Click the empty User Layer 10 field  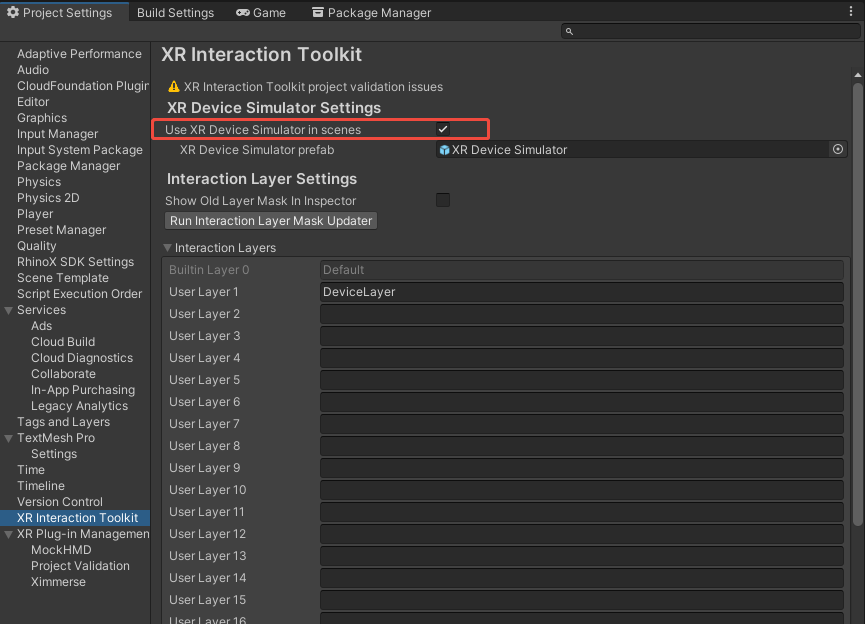pos(582,490)
